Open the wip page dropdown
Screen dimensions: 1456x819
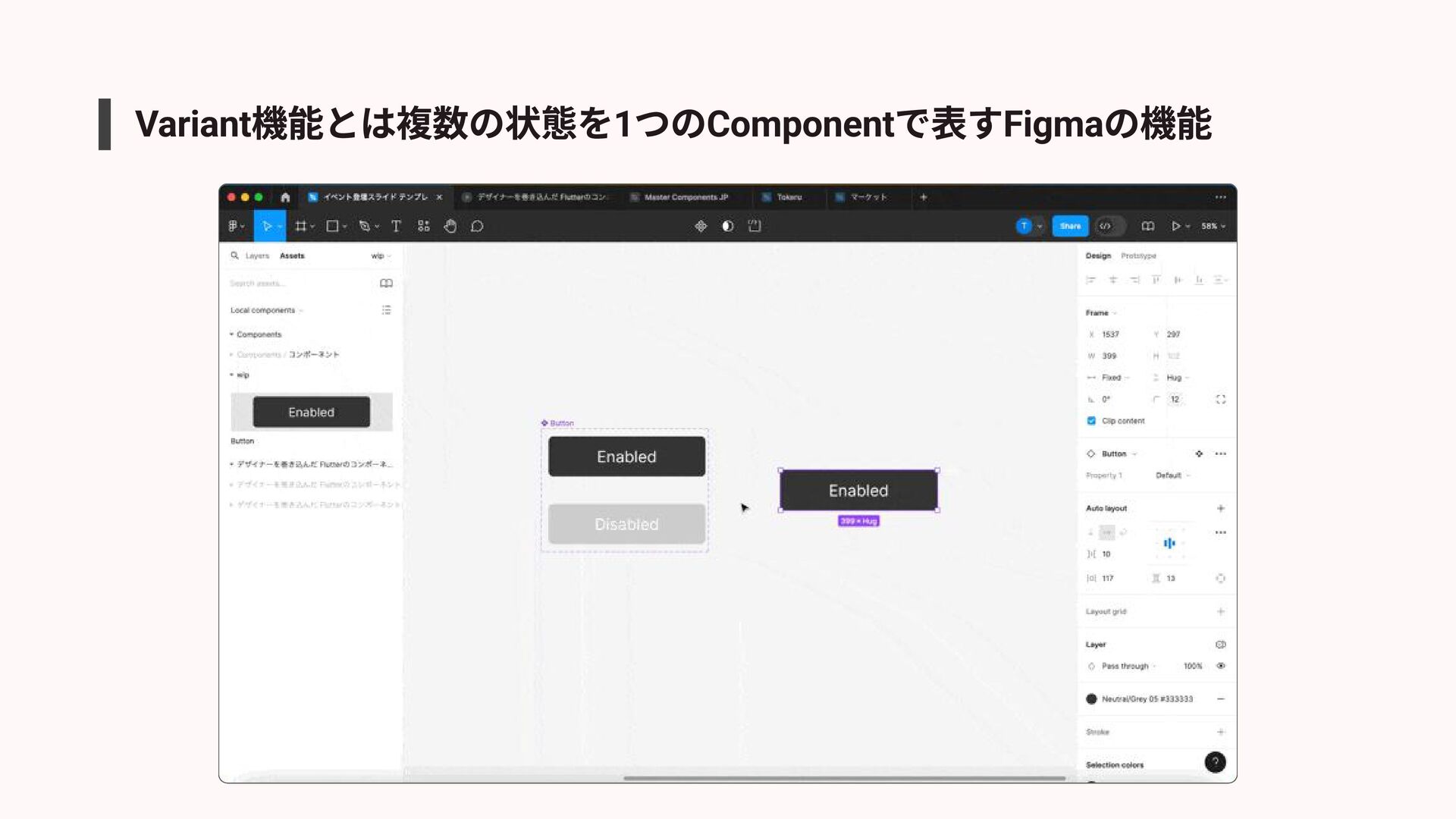[x=381, y=256]
